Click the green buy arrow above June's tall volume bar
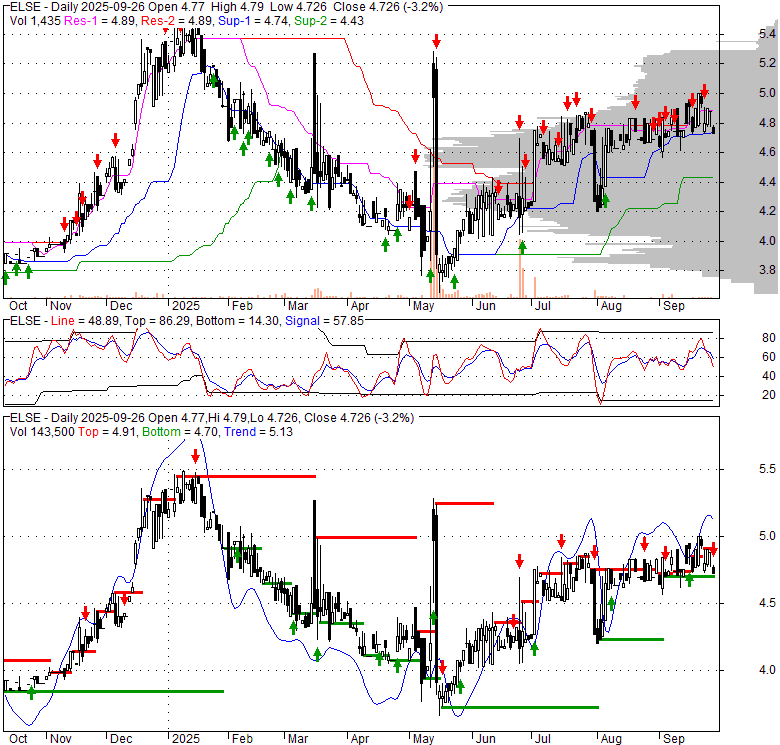The image size is (780, 745). pos(522,246)
